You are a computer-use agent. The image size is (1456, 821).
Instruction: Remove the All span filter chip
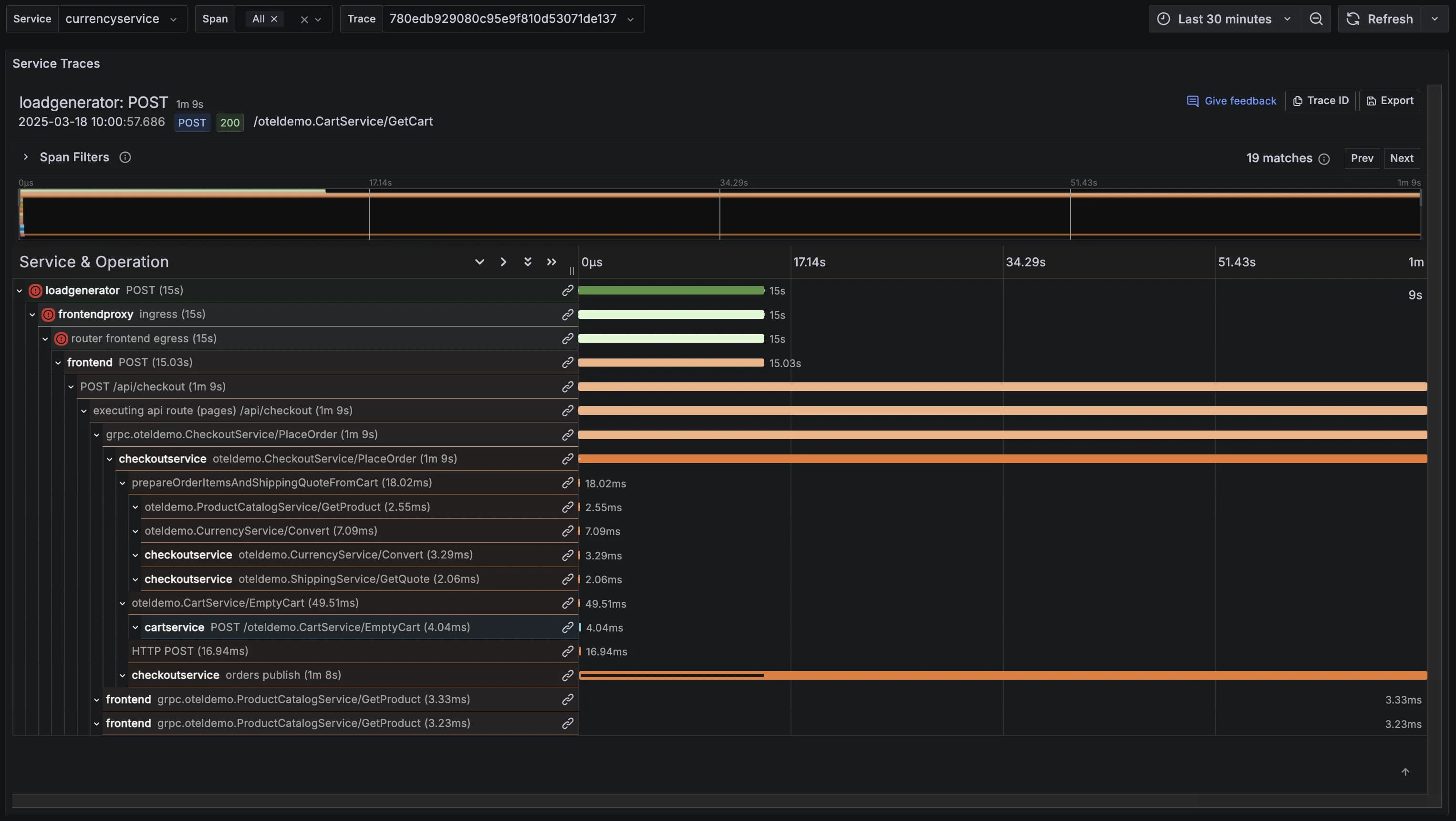pos(274,19)
